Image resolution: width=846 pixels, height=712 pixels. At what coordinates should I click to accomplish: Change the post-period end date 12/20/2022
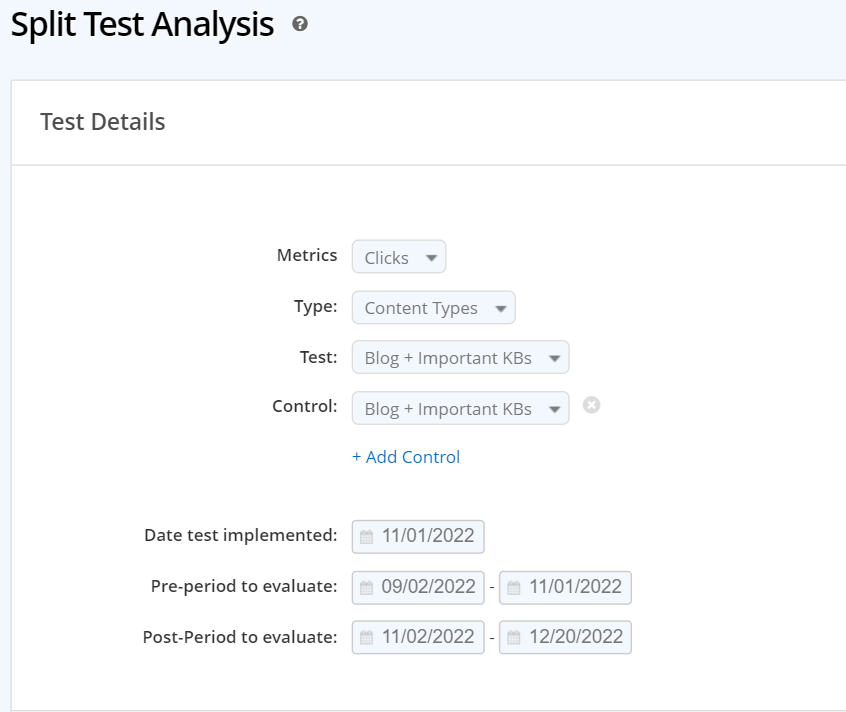575,637
